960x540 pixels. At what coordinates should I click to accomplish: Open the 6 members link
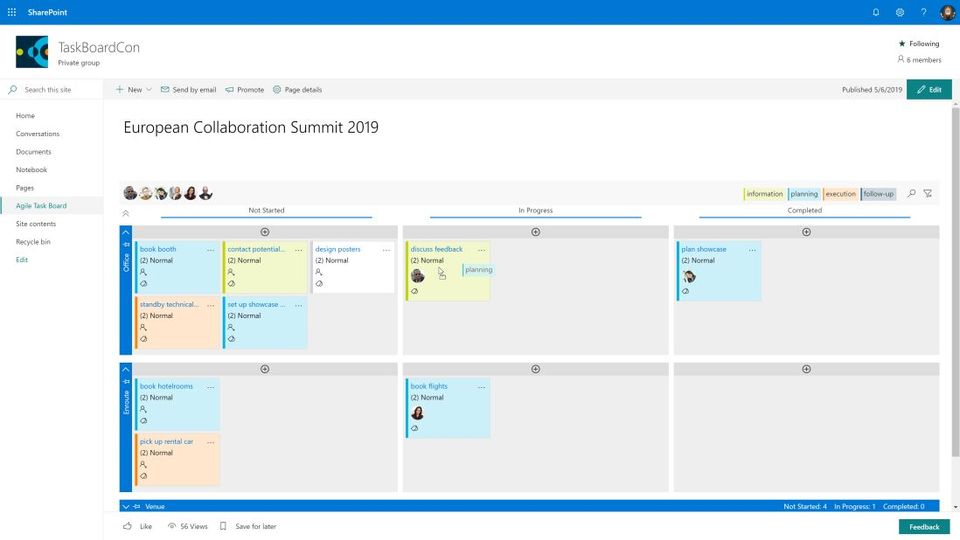pyautogui.click(x=920, y=59)
